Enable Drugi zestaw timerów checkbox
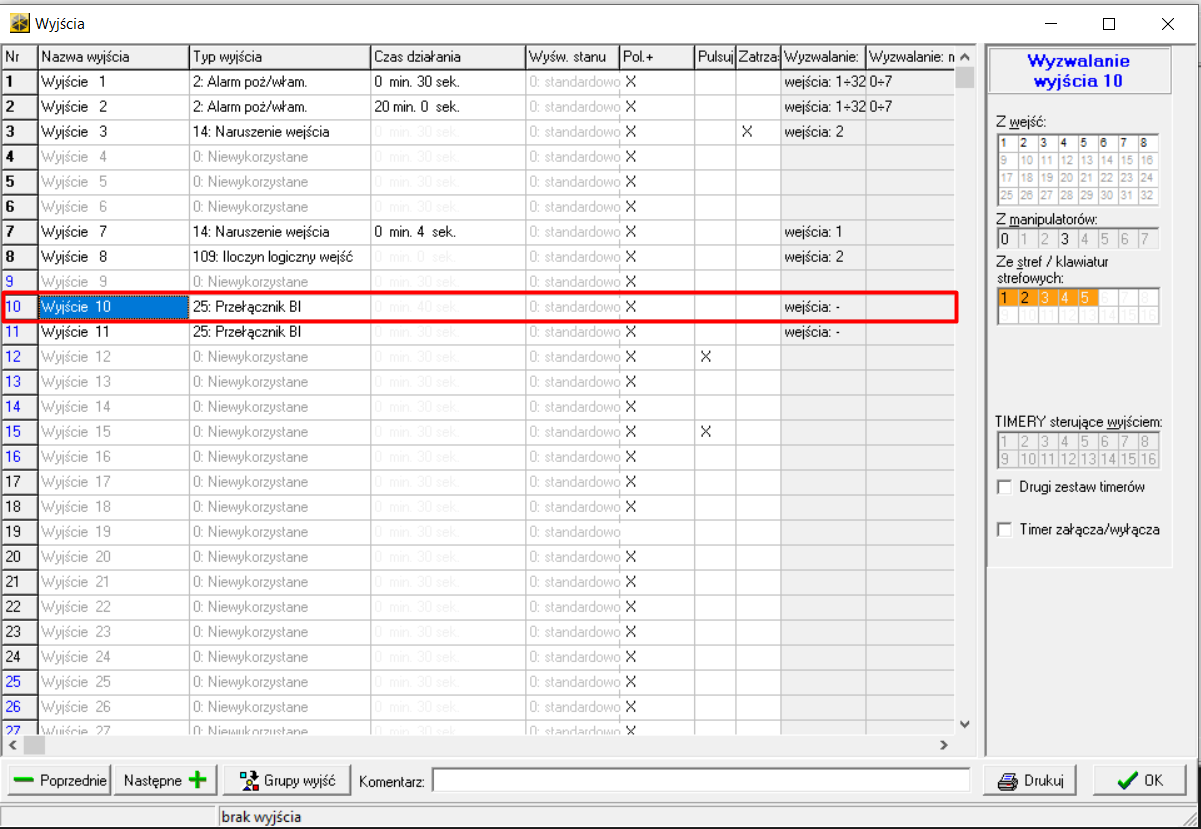This screenshot has height=829, width=1201. [x=1005, y=488]
